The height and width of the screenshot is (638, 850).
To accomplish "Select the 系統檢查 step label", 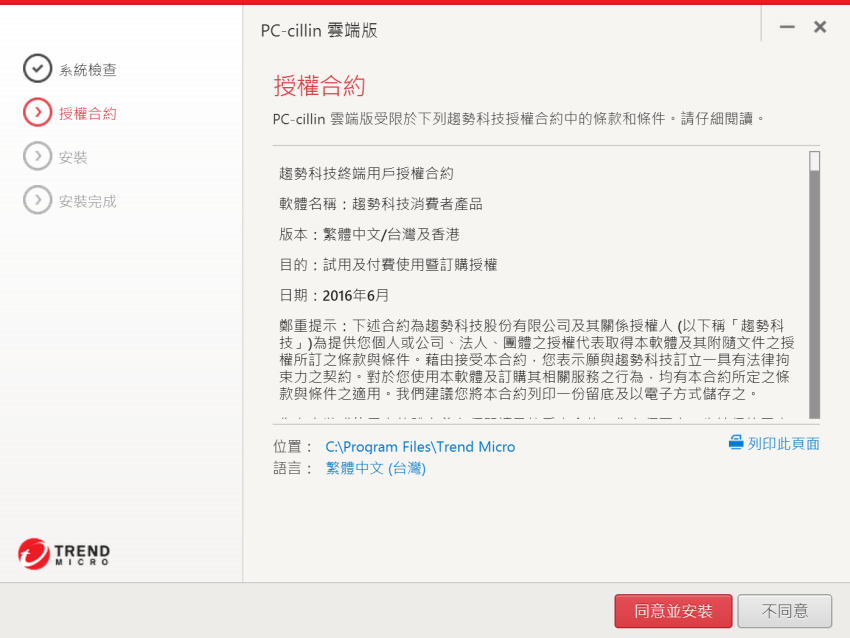I will [x=88, y=70].
